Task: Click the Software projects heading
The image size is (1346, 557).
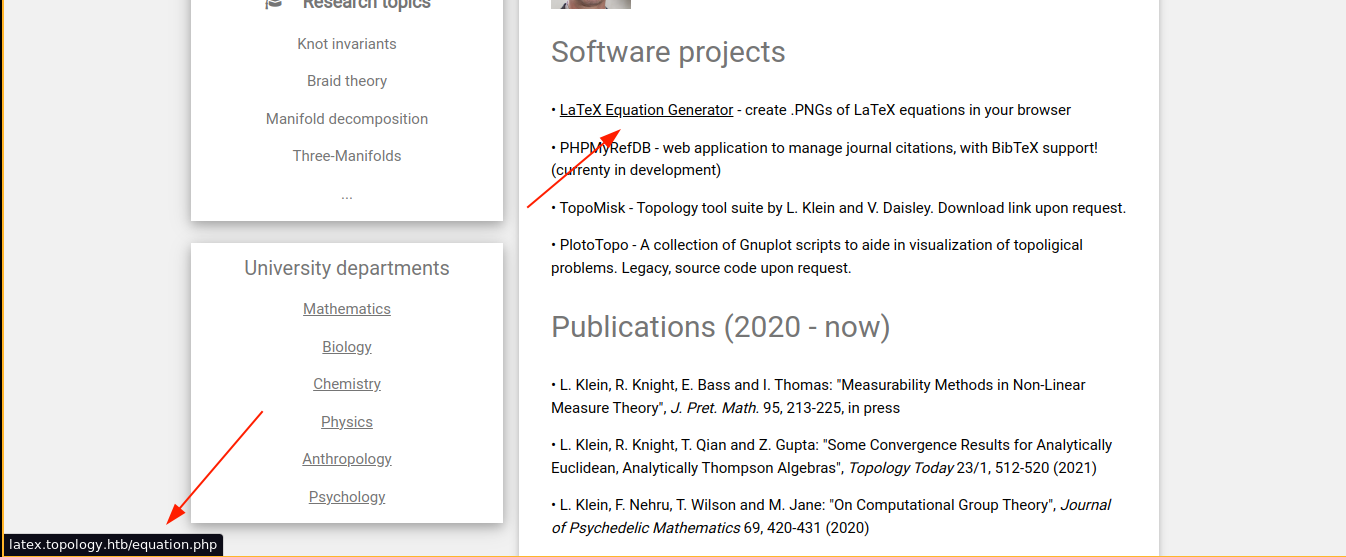Action: click(668, 52)
